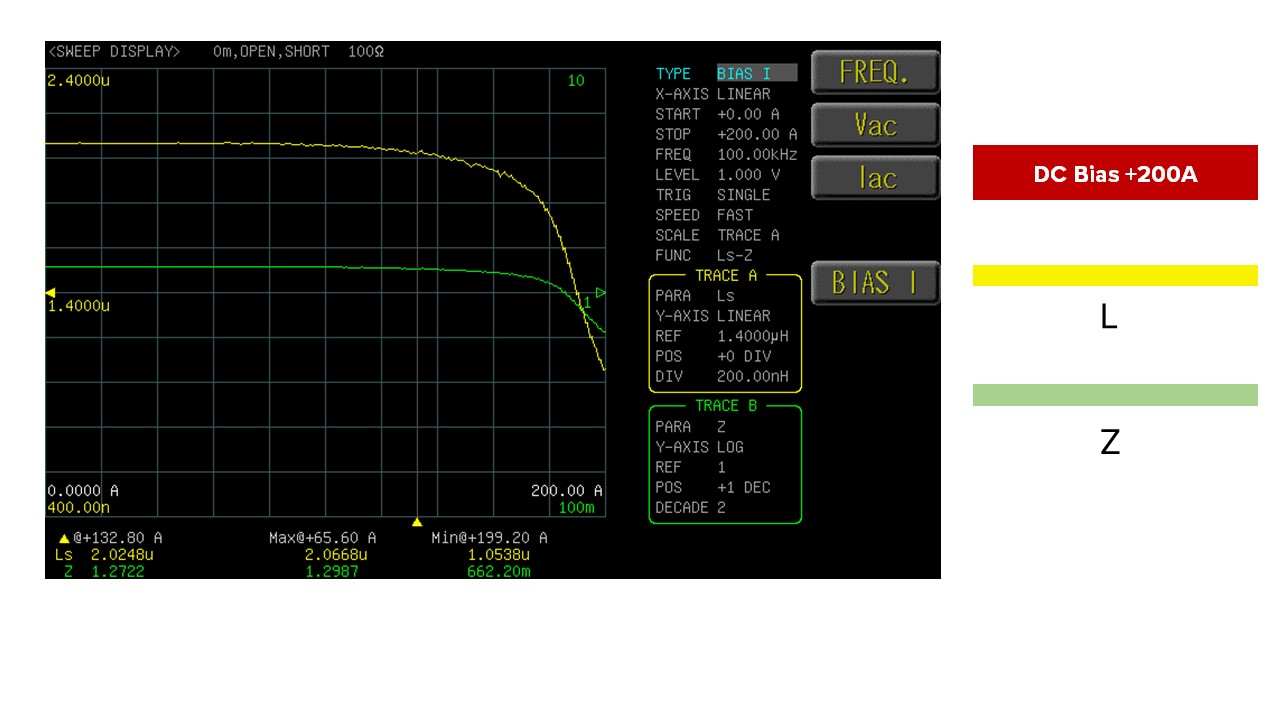
Task: Click the STOP +200.00 A value
Action: click(757, 134)
